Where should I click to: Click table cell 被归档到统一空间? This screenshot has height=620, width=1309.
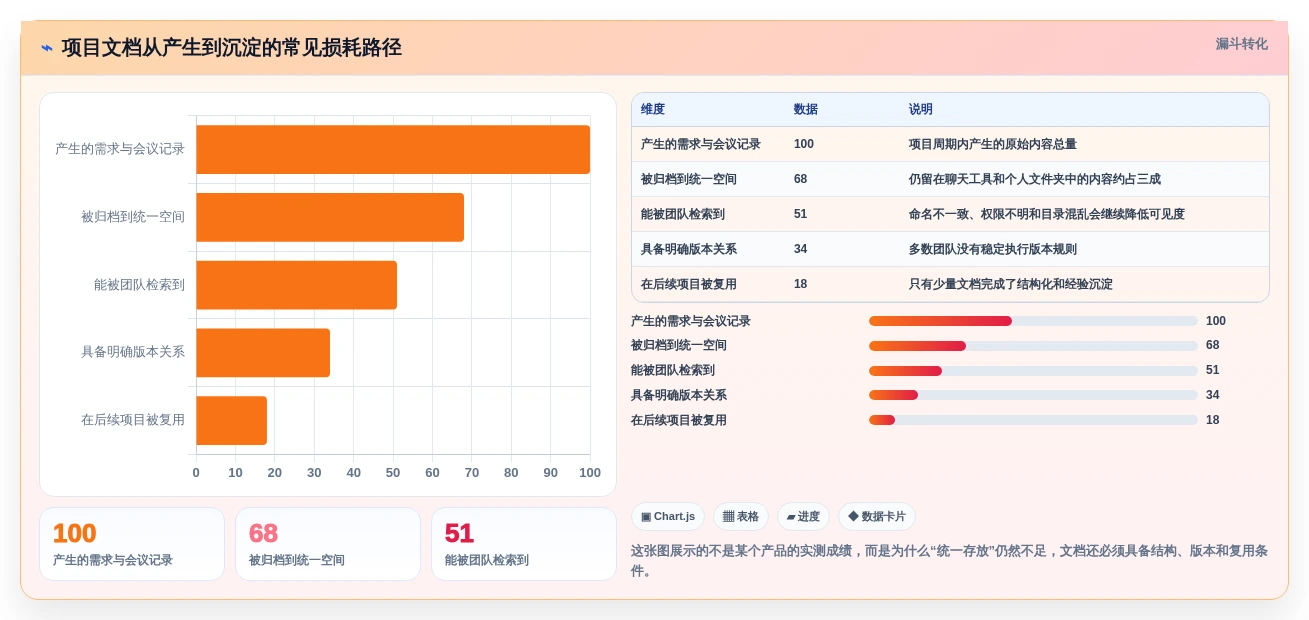click(x=689, y=179)
